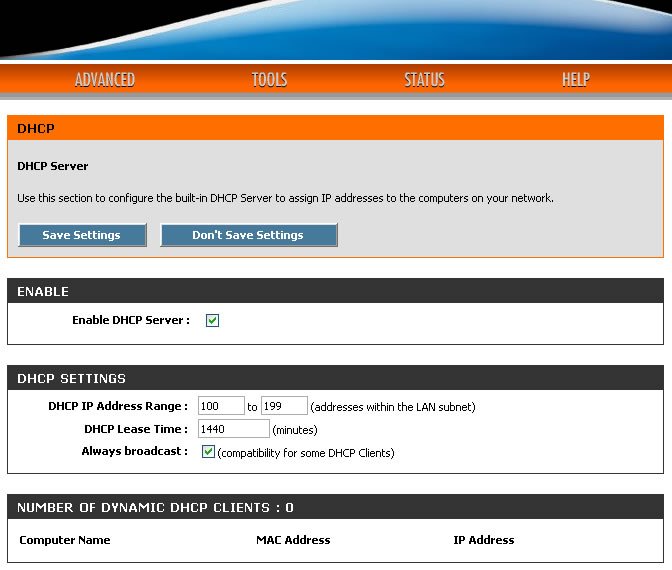Toggle the Always broadcast checkbox

coord(208,451)
